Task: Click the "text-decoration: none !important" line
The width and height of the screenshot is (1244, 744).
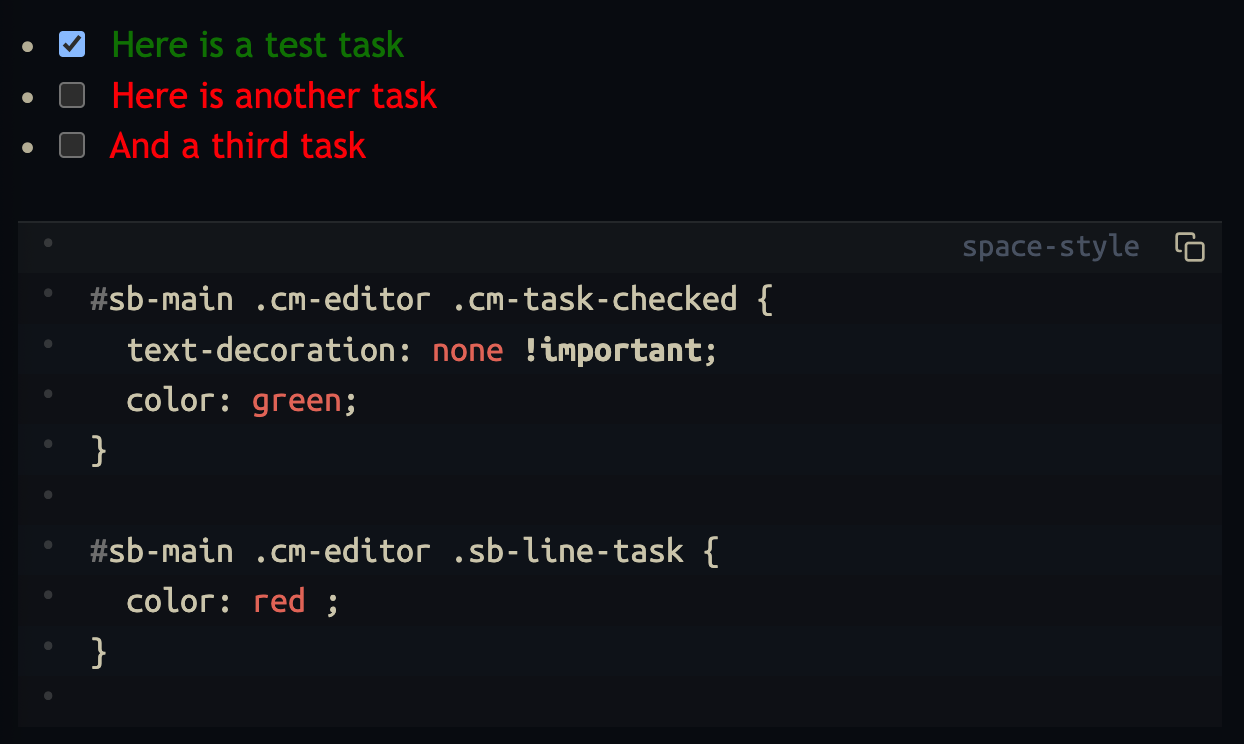Action: (x=420, y=350)
